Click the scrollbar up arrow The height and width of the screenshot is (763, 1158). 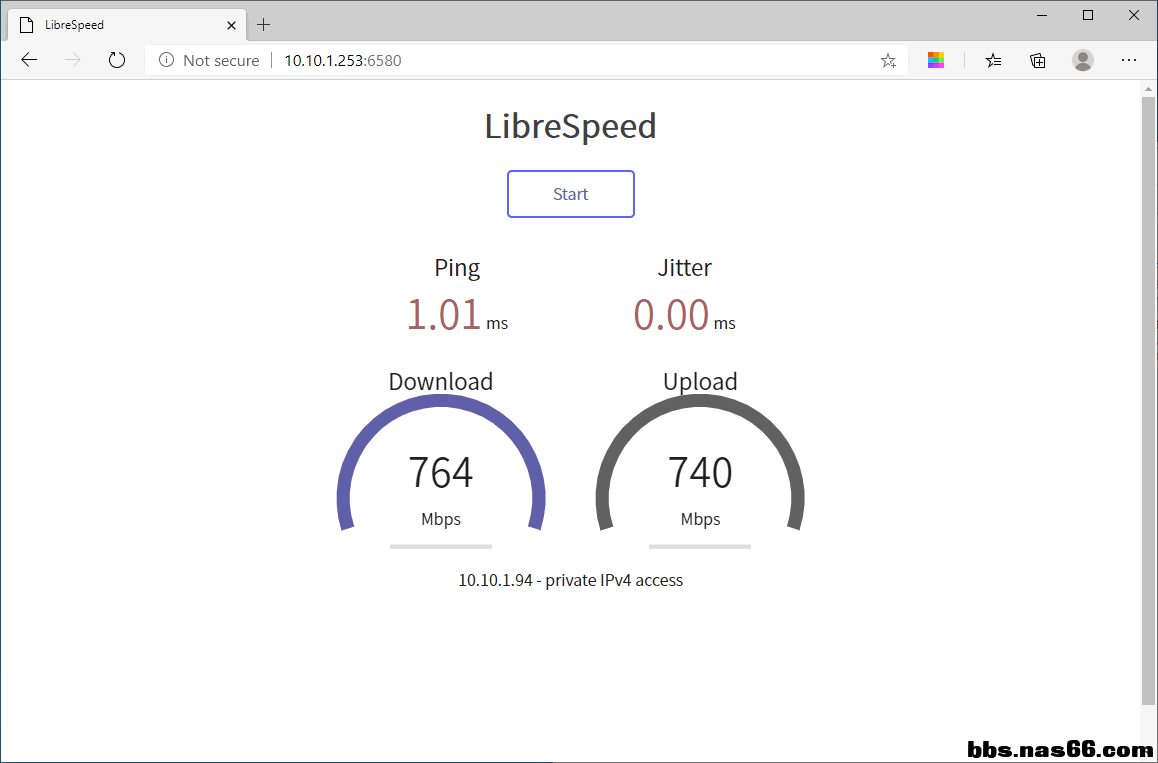pyautogui.click(x=1148, y=89)
